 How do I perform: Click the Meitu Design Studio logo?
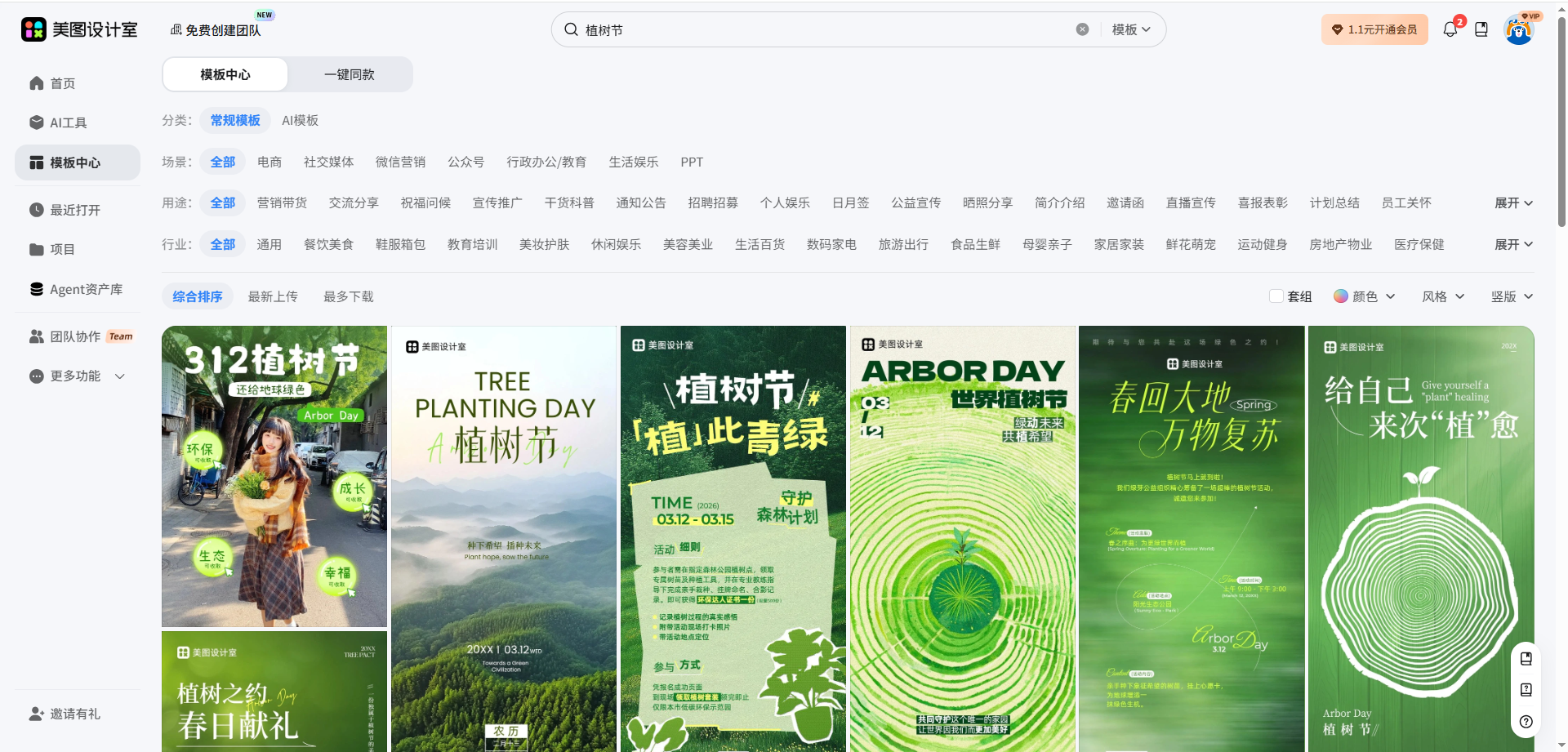click(79, 29)
